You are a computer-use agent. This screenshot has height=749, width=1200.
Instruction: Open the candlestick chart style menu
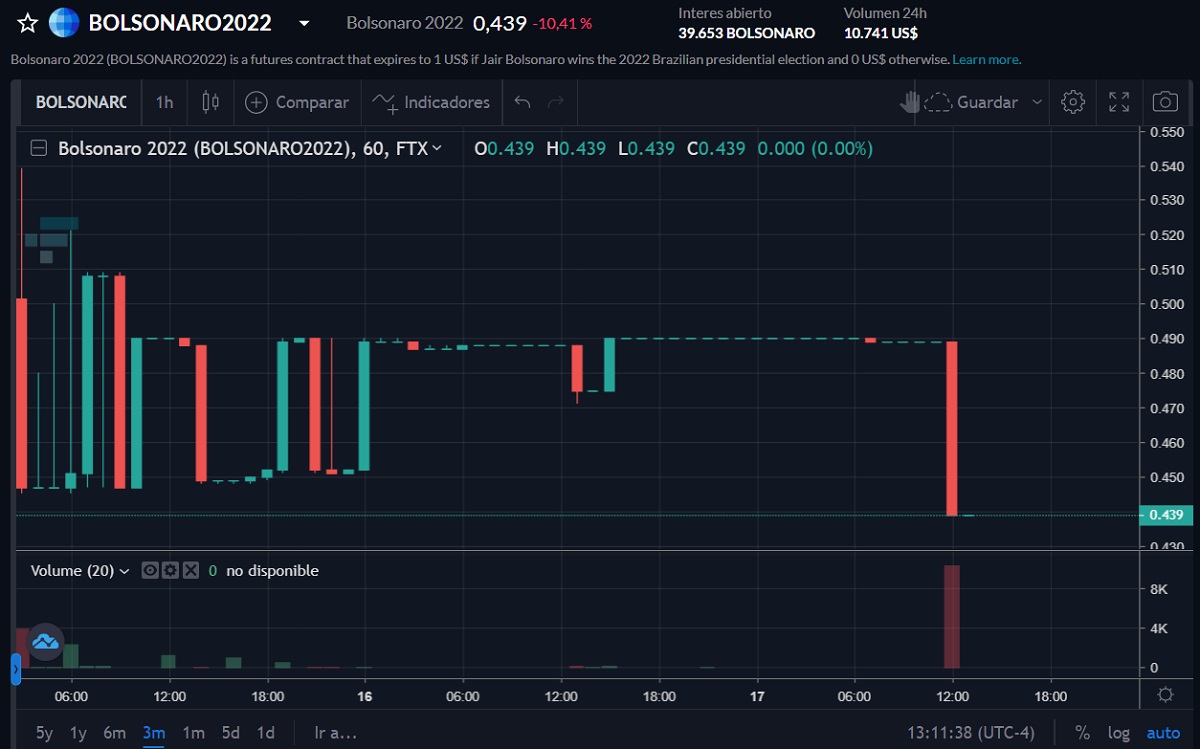[x=211, y=102]
